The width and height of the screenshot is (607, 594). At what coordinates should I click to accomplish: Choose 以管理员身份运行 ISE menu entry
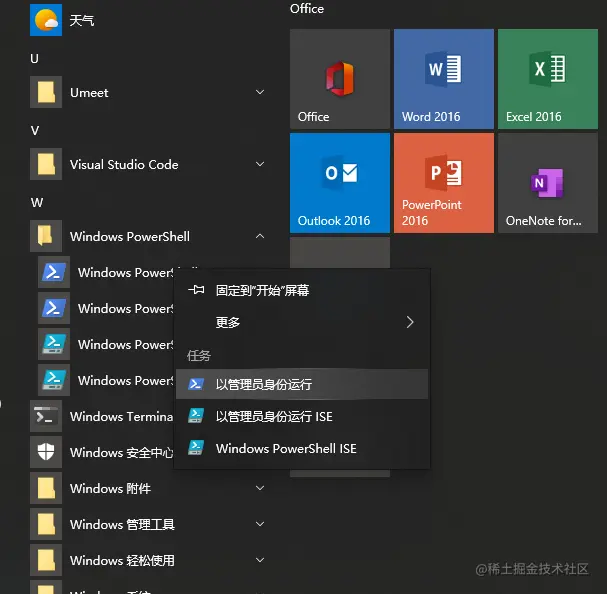tap(302, 416)
